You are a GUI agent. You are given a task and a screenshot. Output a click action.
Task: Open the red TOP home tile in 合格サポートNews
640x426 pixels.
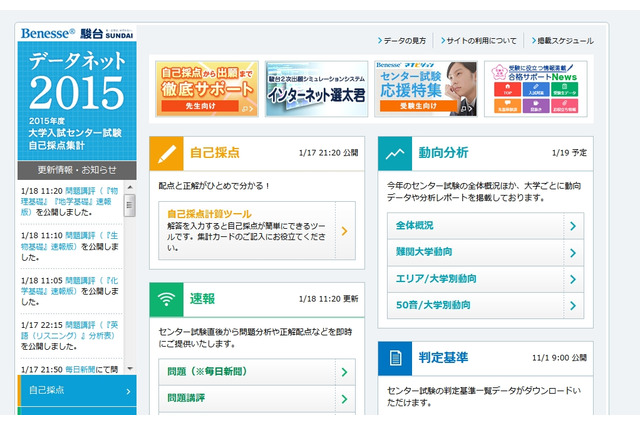click(x=507, y=89)
